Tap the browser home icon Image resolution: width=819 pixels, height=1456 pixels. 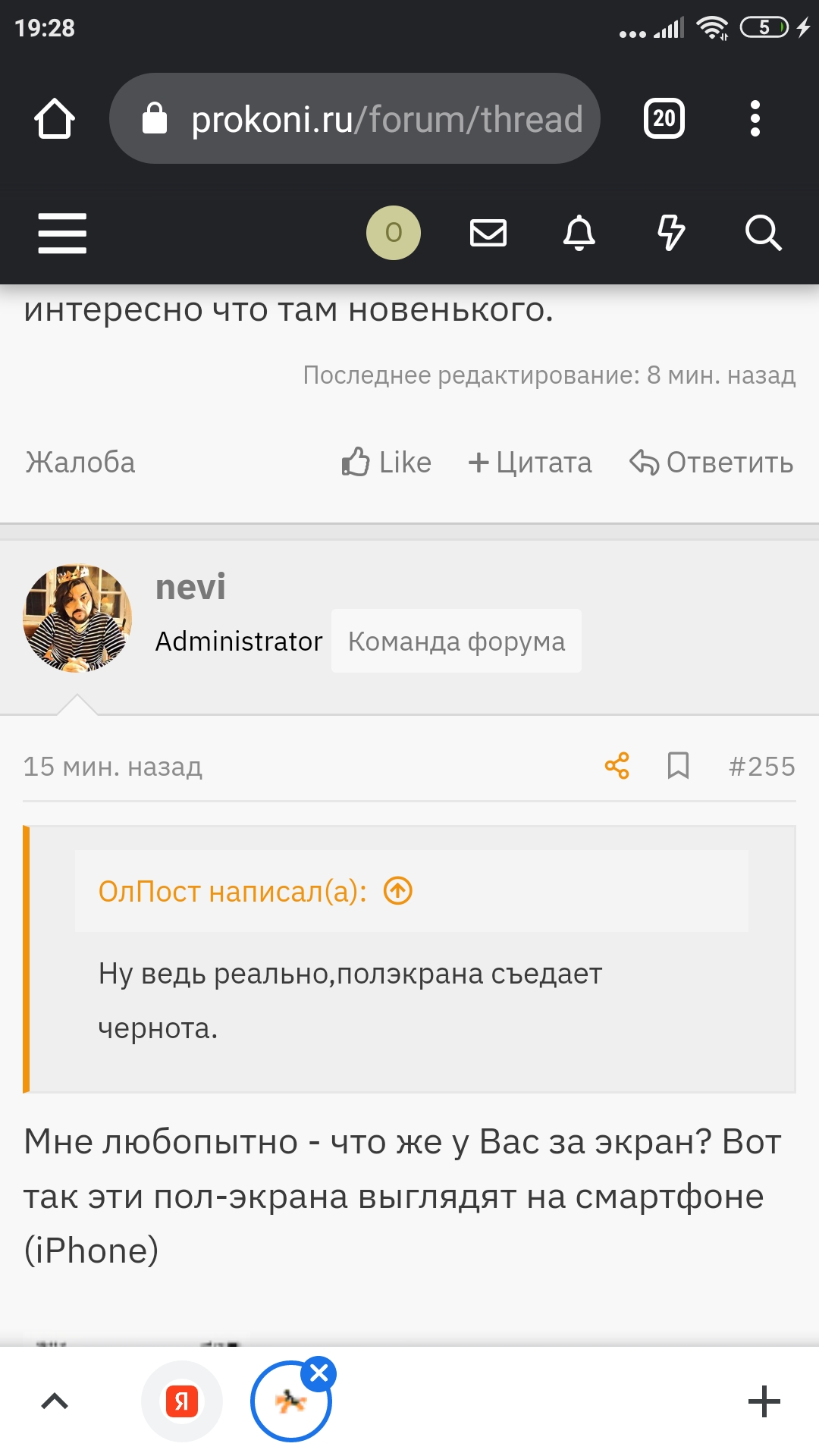[55, 119]
